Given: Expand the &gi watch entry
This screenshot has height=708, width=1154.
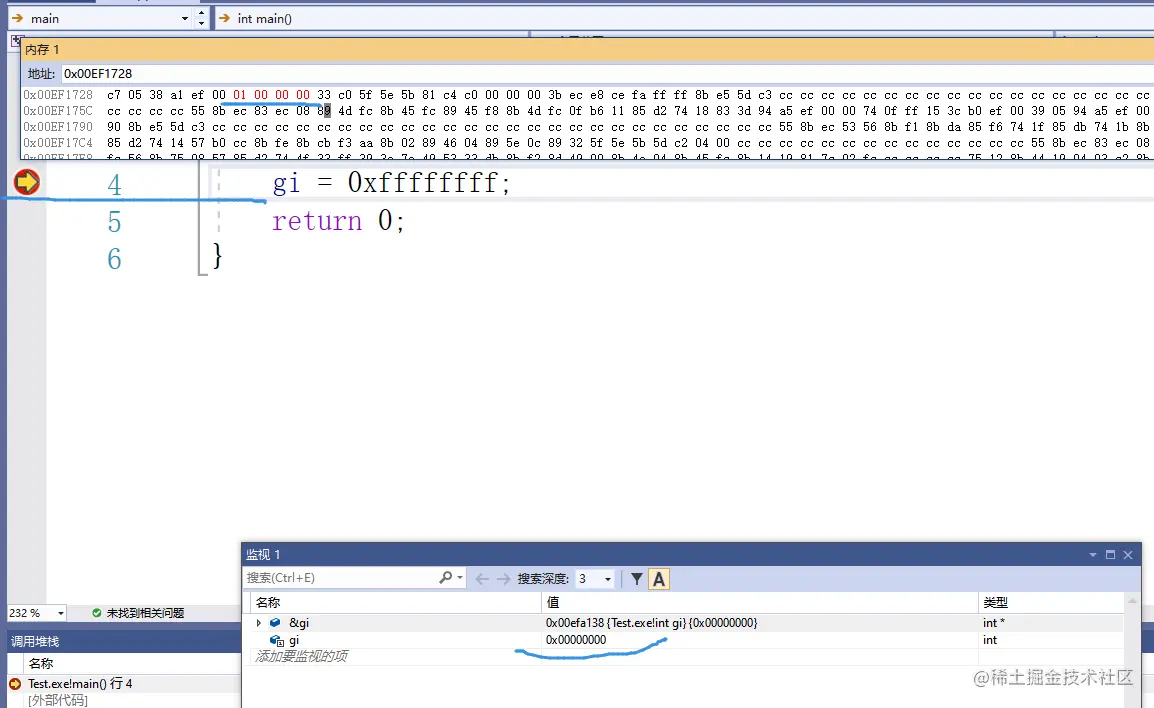Looking at the screenshot, I should click(258, 623).
